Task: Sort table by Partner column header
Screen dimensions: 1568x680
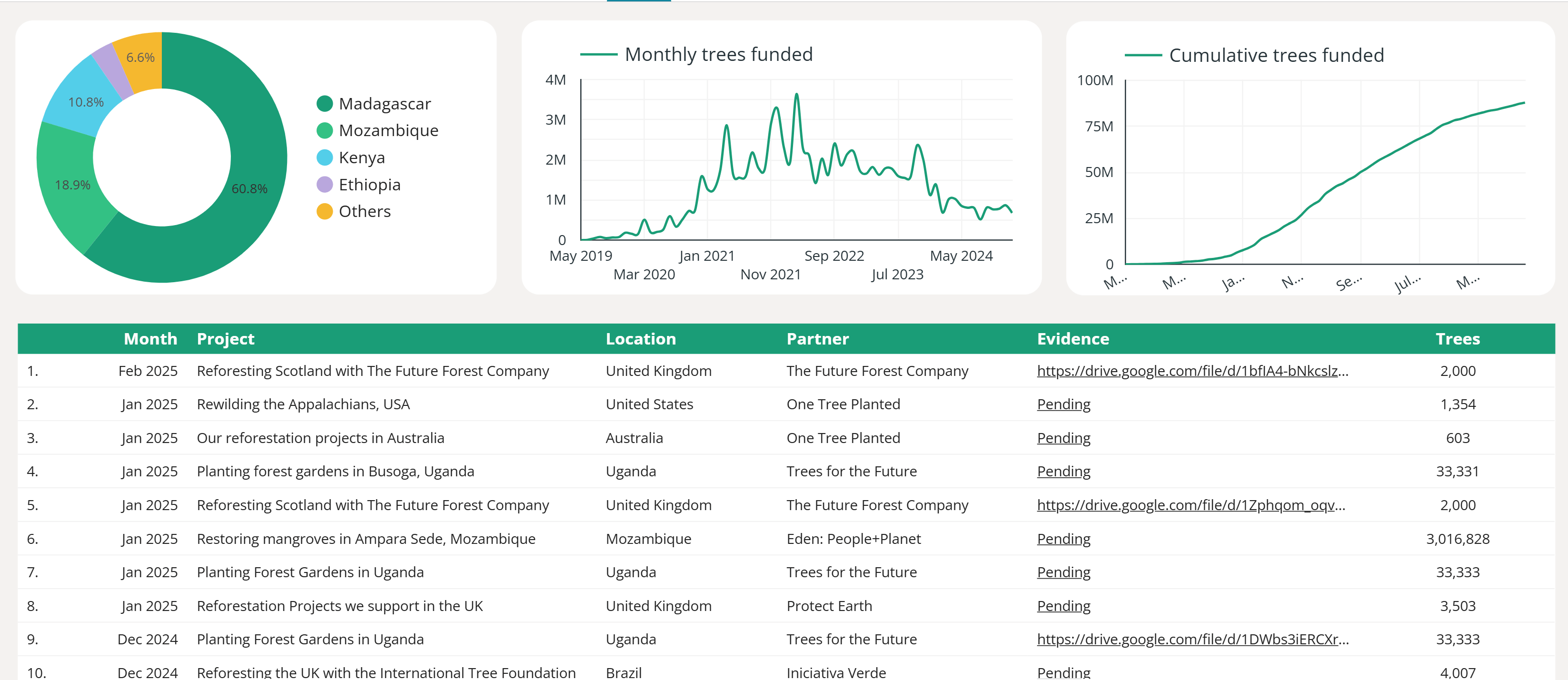Action: tap(817, 339)
